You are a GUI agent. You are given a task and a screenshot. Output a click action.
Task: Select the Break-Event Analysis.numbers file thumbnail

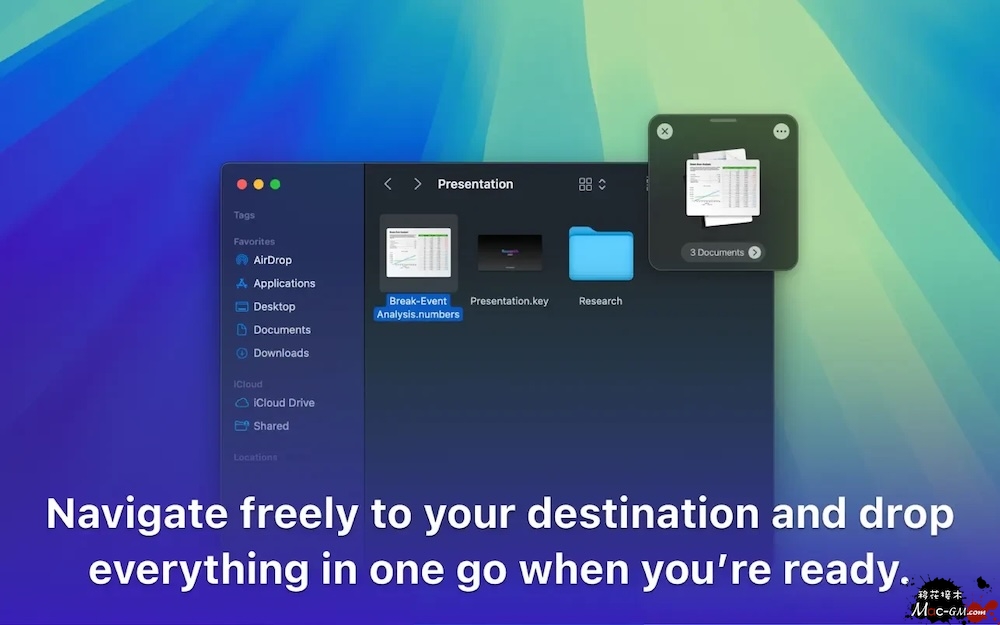(x=418, y=253)
